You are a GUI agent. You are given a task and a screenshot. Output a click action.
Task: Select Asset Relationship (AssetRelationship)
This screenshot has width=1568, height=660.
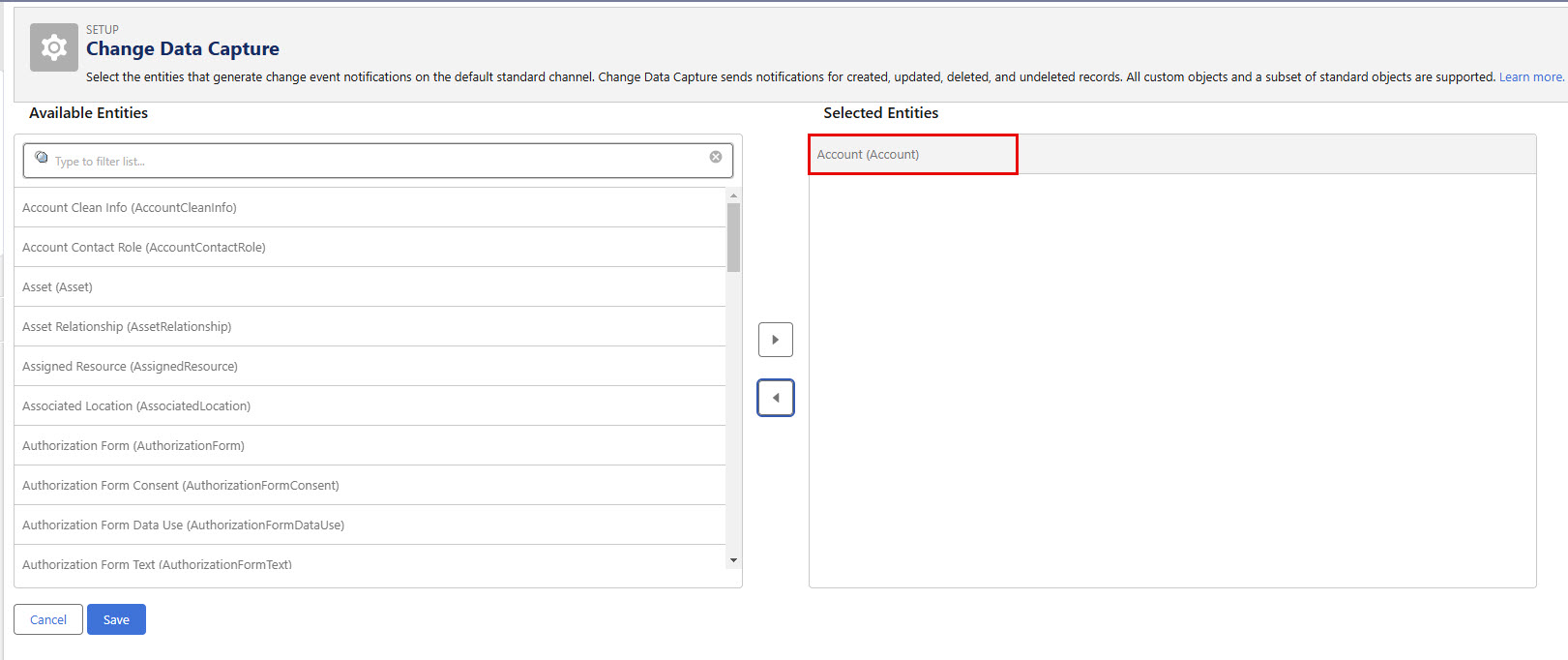click(370, 326)
